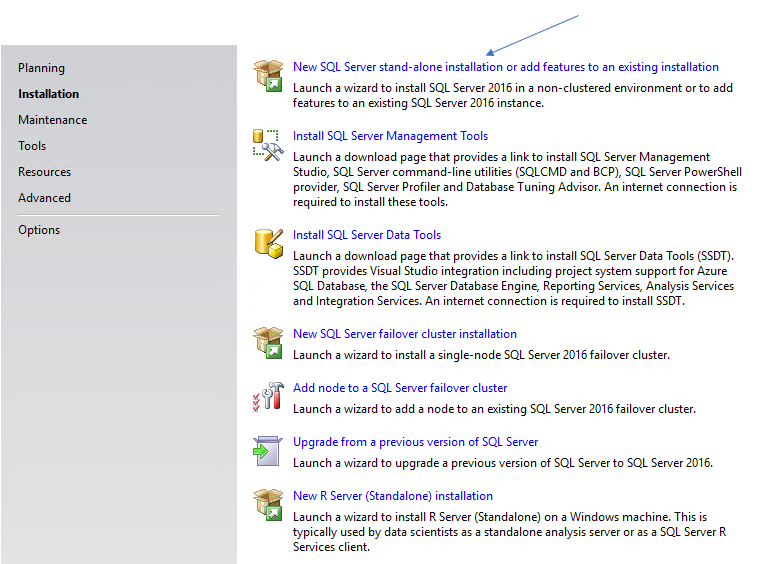Open New SQL Server stand-alone installation link
The image size is (768, 564).
pyautogui.click(x=505, y=67)
